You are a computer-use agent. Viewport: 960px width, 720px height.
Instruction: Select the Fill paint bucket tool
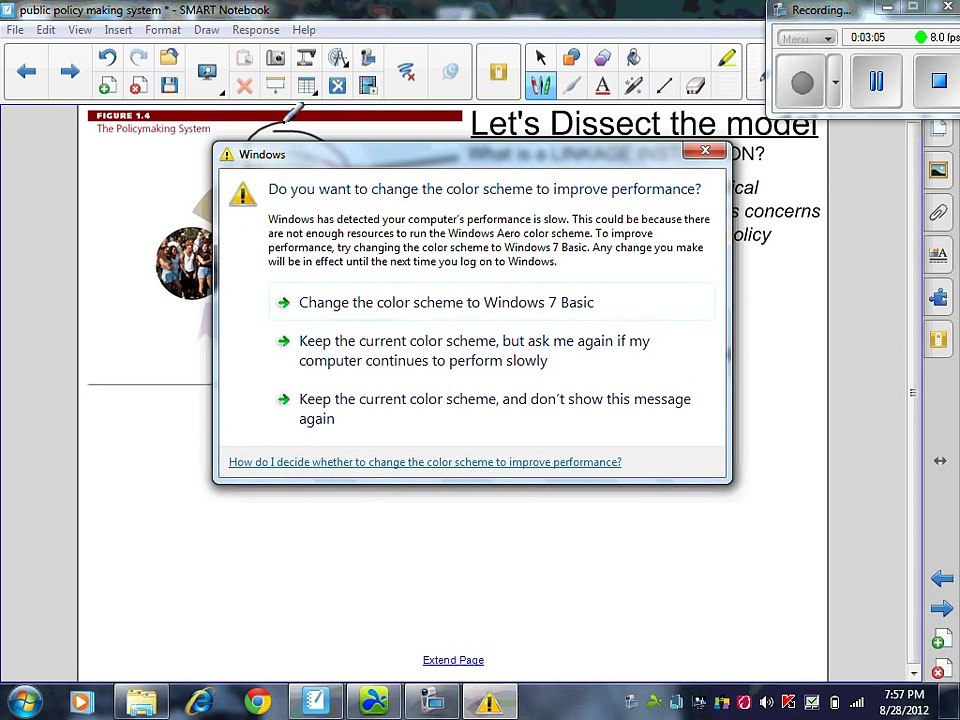tap(633, 58)
